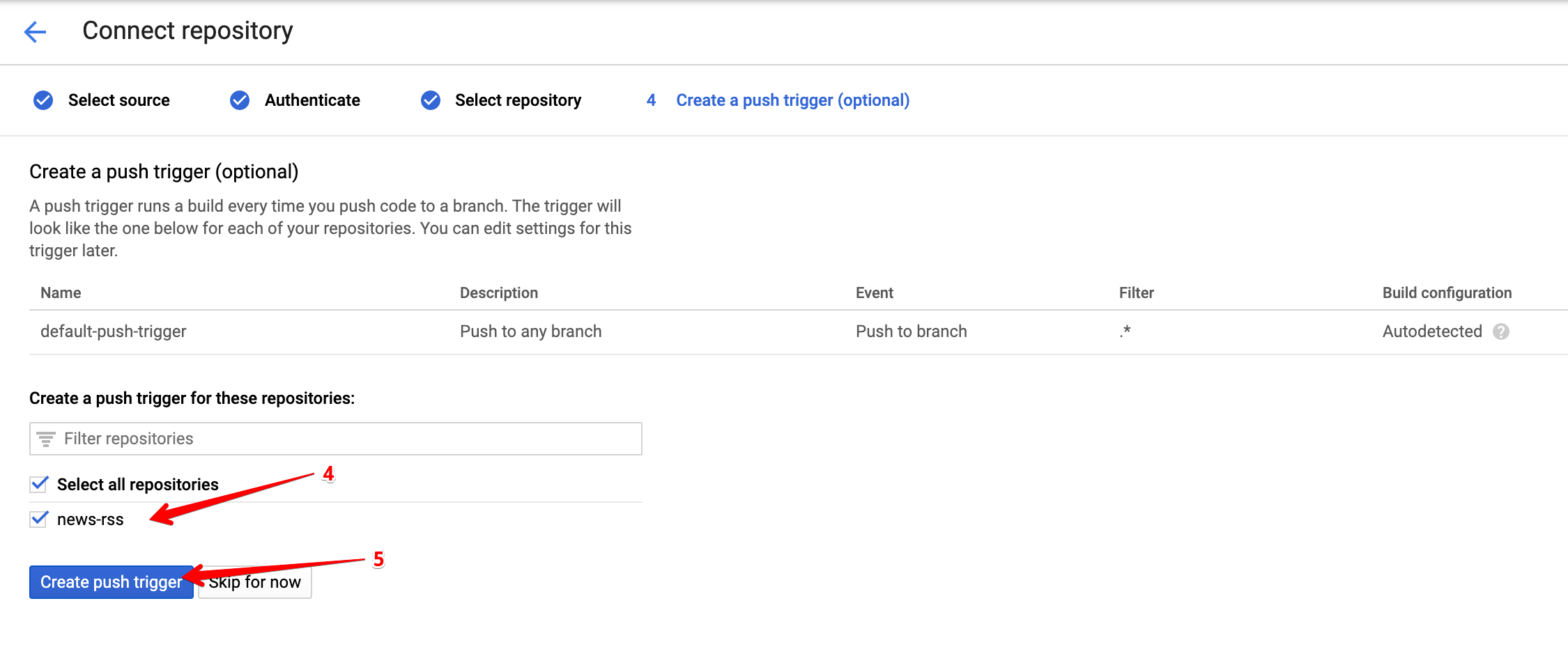
Task: Click the Authenticate completed checkmark icon
Action: [x=239, y=100]
